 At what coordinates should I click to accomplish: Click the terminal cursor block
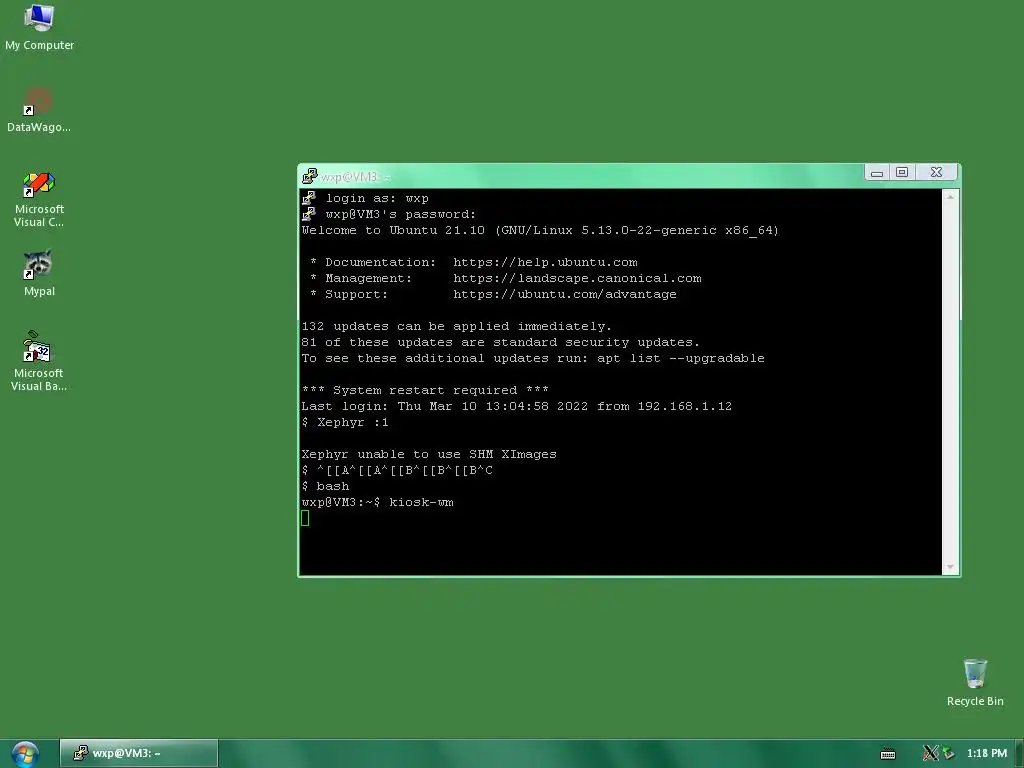(x=305, y=519)
